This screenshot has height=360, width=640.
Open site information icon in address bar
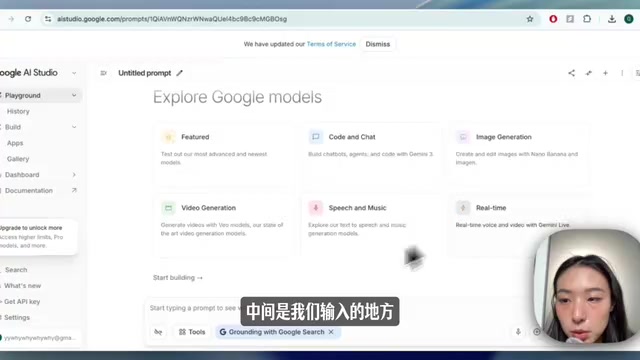point(48,19)
